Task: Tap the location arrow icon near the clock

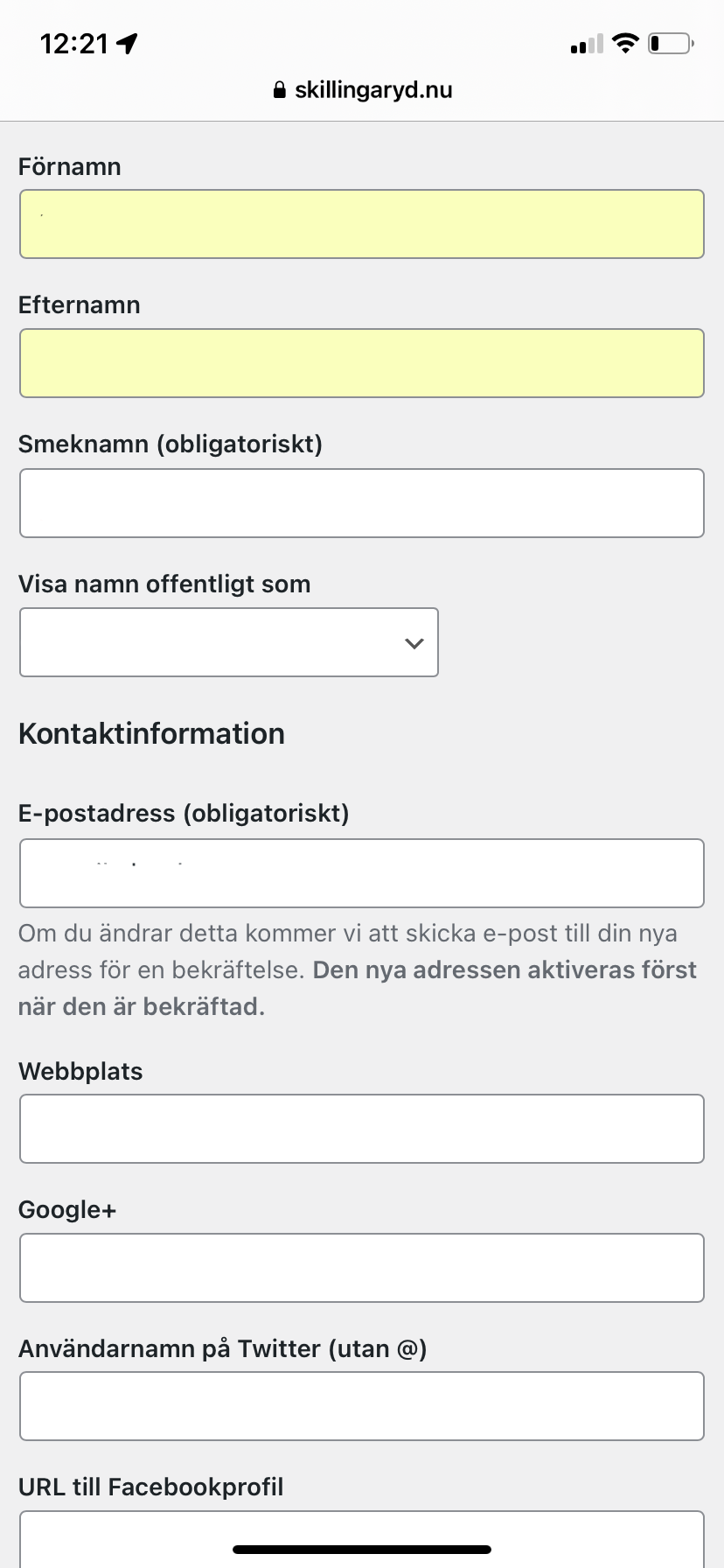Action: [x=128, y=44]
